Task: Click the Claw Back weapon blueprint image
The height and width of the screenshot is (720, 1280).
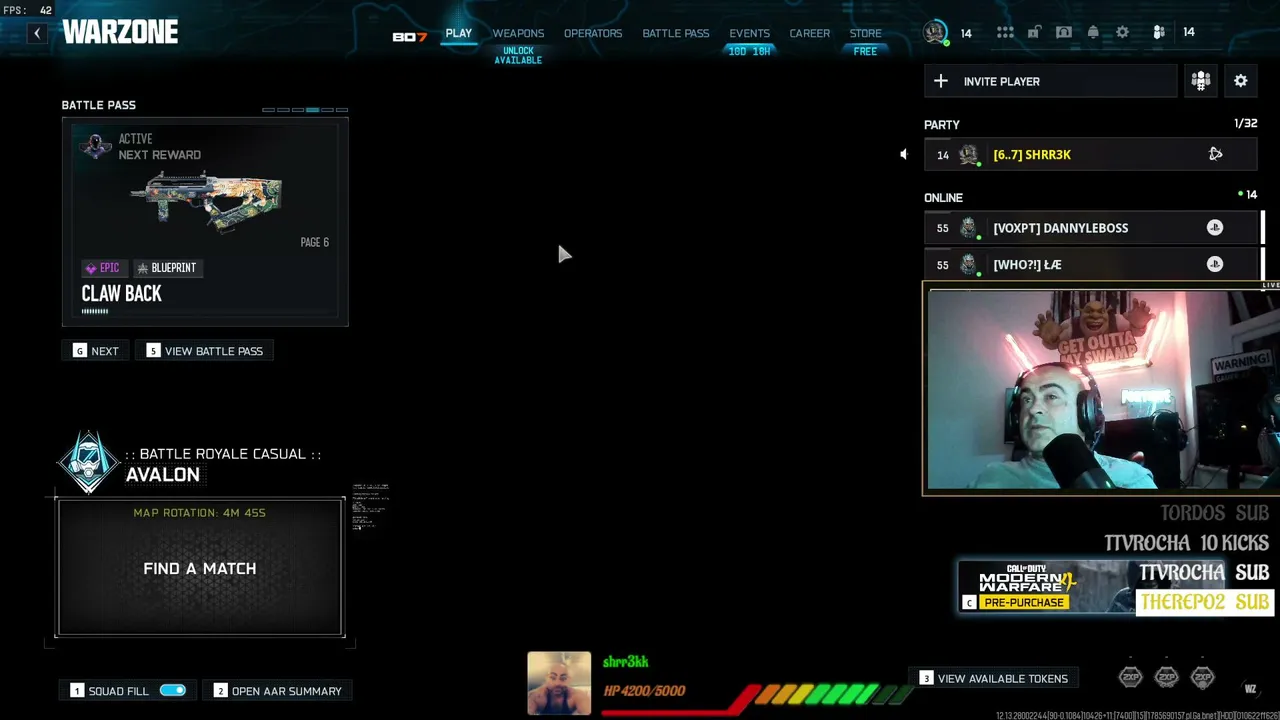Action: (206, 202)
